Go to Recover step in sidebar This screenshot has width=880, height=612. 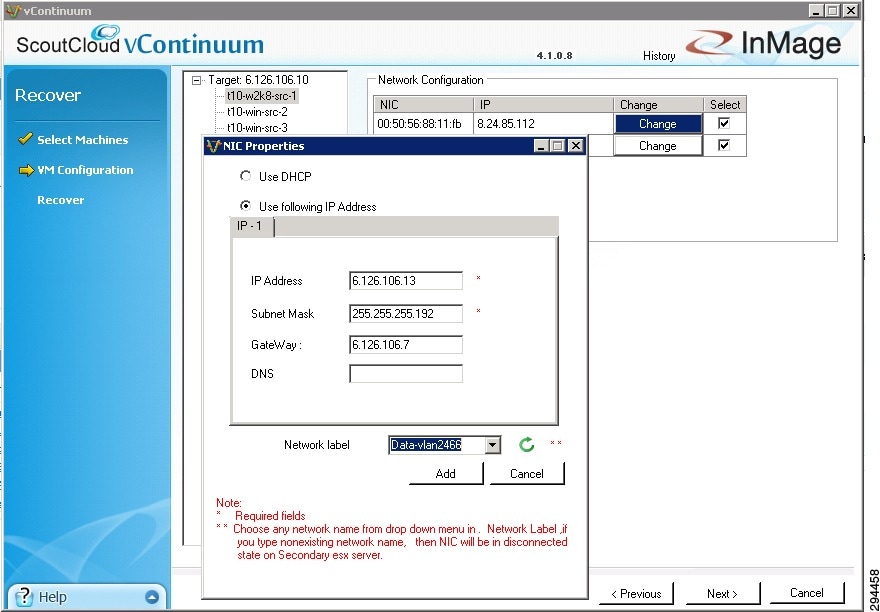(x=61, y=200)
